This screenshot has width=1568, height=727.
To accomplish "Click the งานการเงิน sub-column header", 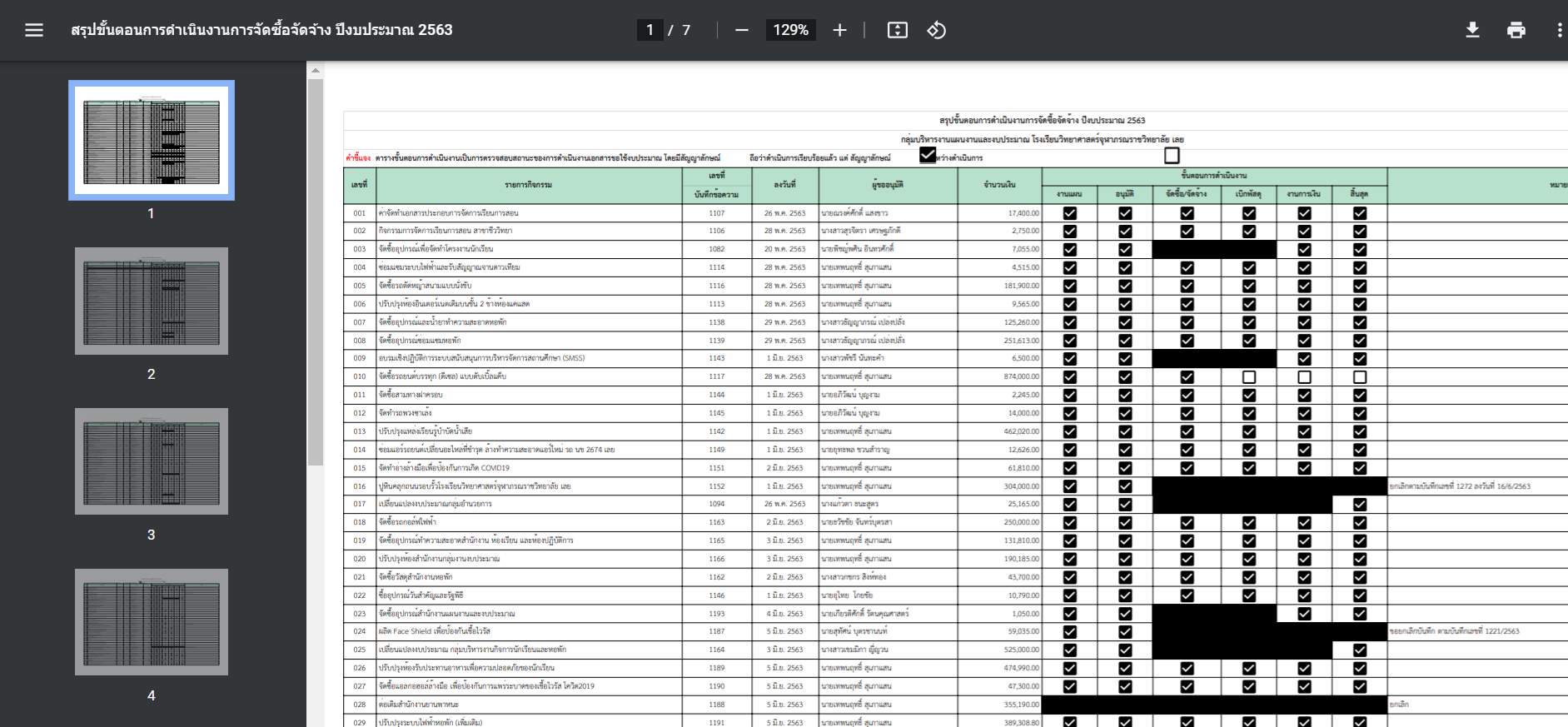I will tap(1303, 194).
